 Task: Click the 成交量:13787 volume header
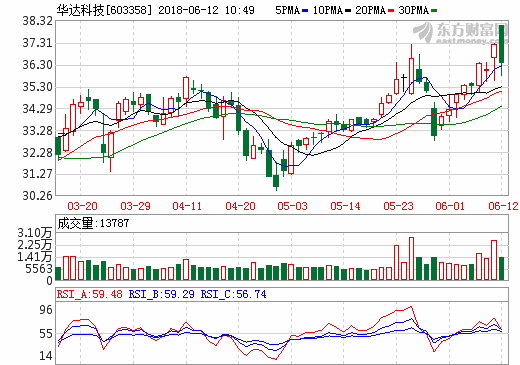[93, 223]
